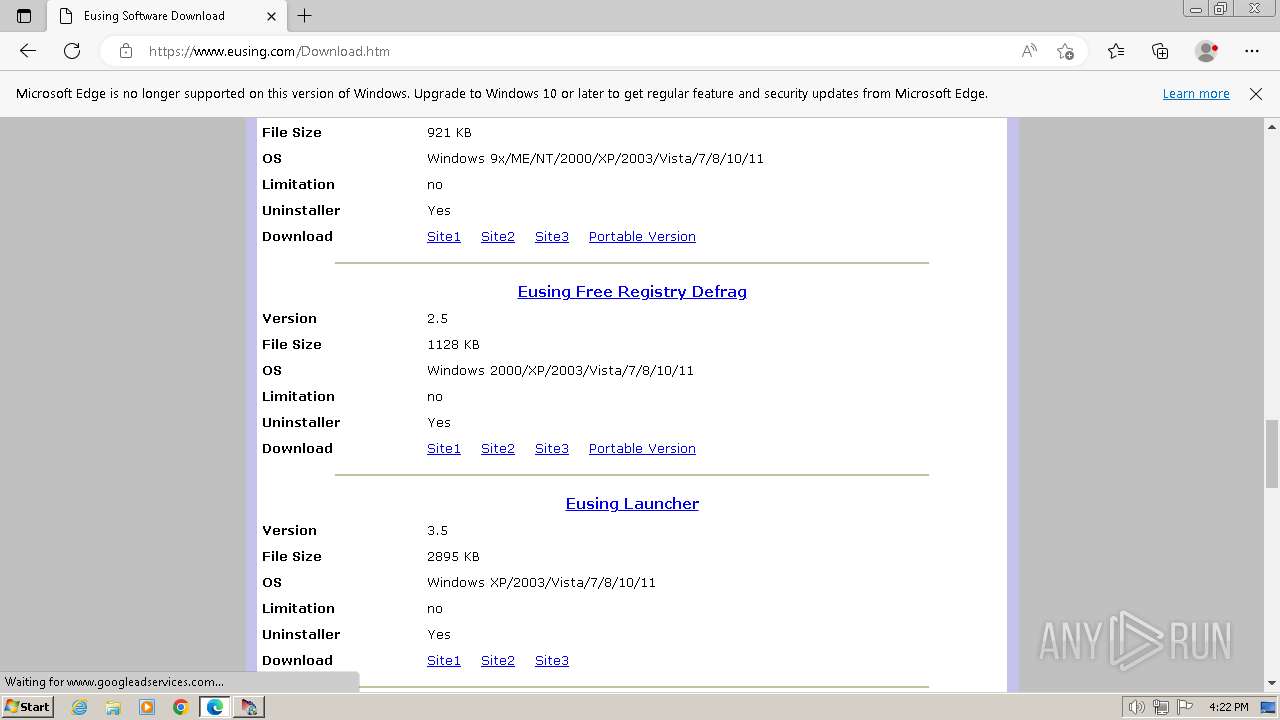Open the tab actions menu icon
This screenshot has height=720, width=1280.
tap(24, 16)
